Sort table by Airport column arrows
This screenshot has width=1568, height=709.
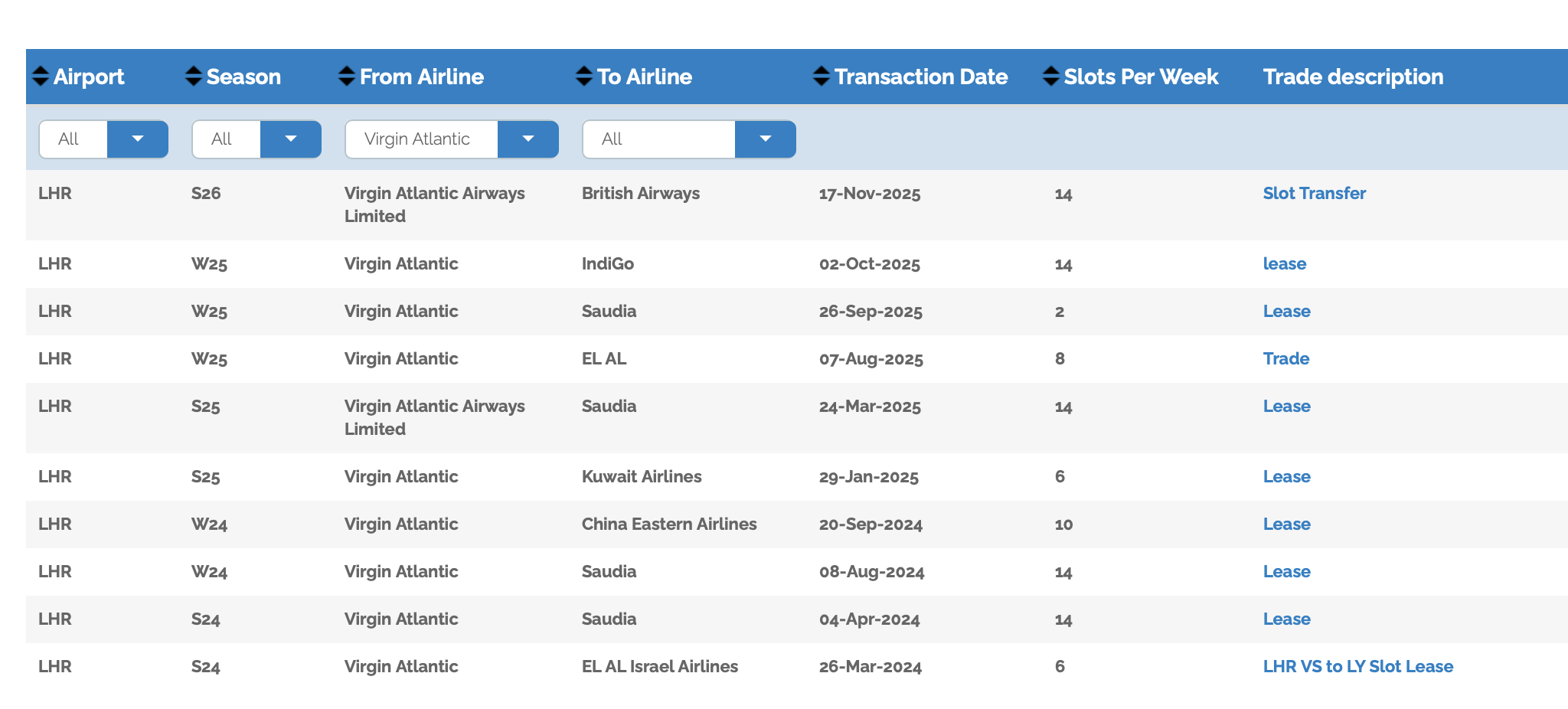(x=41, y=76)
